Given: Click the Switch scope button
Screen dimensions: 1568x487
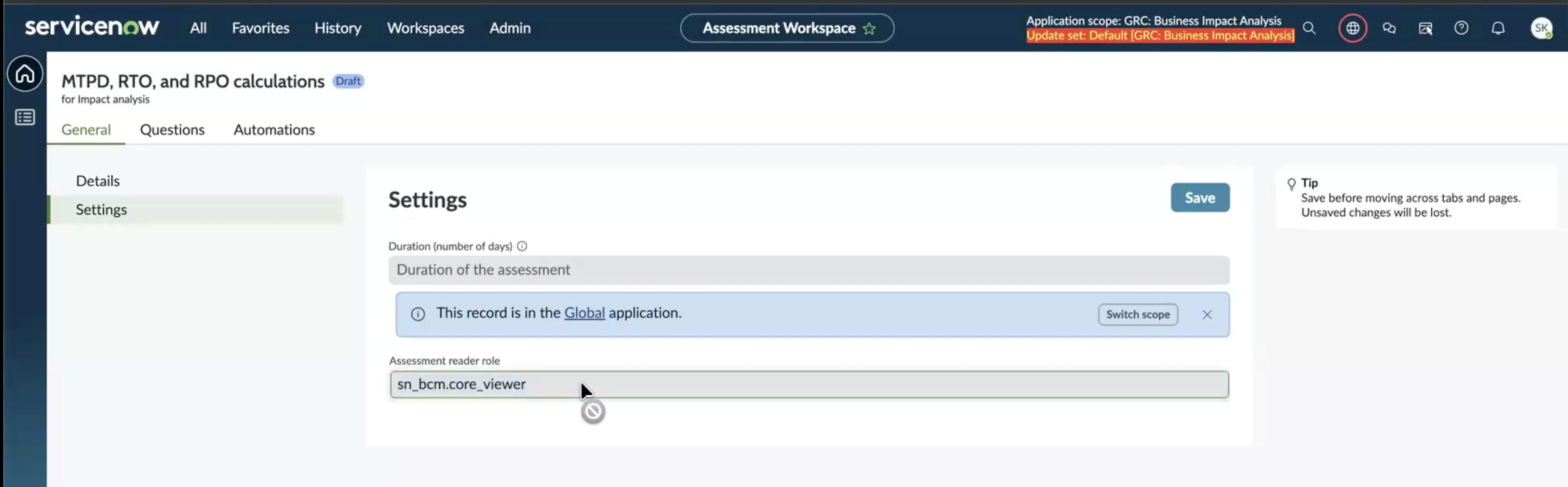Looking at the screenshot, I should coord(1138,314).
